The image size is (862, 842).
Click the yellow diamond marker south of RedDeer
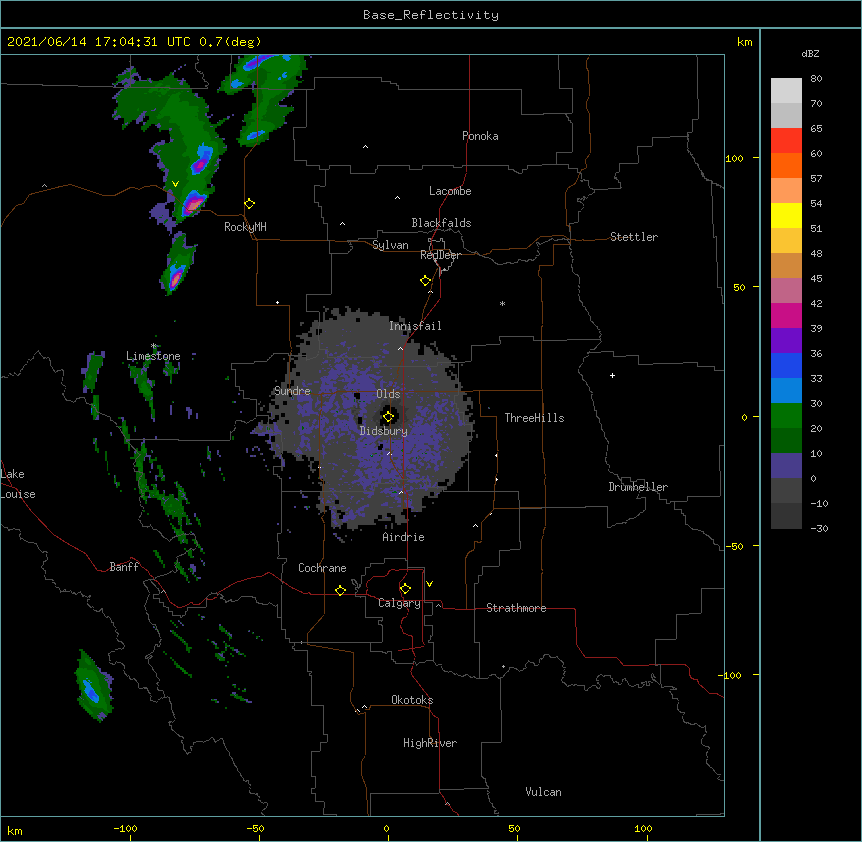click(425, 281)
